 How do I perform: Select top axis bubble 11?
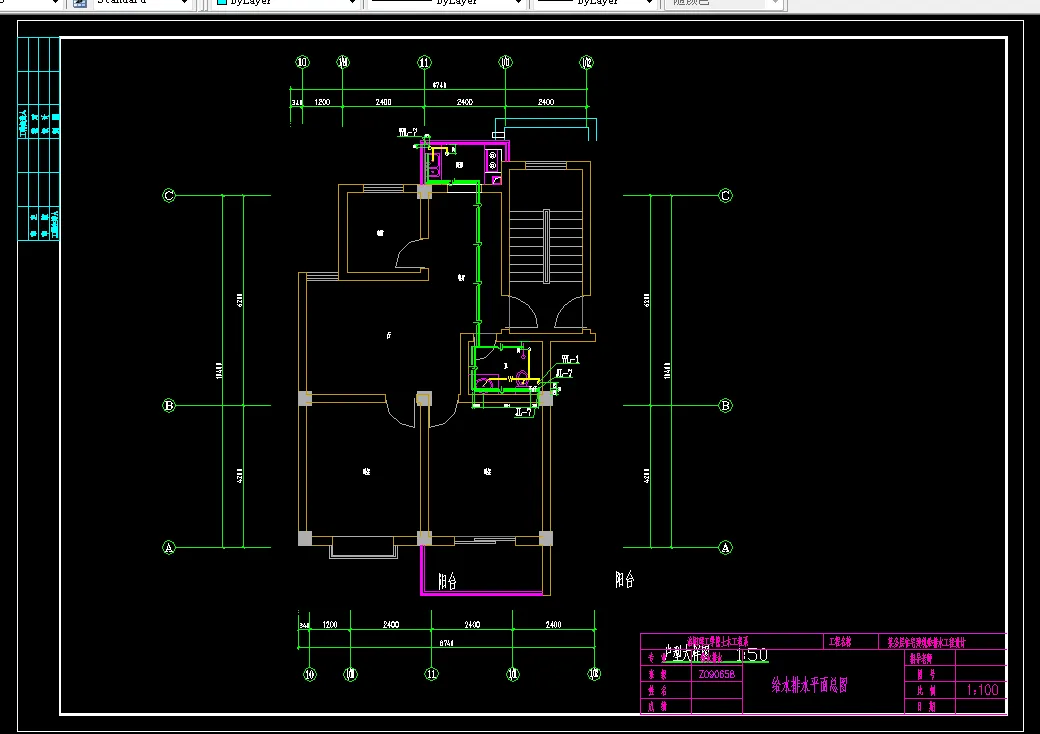pos(424,62)
